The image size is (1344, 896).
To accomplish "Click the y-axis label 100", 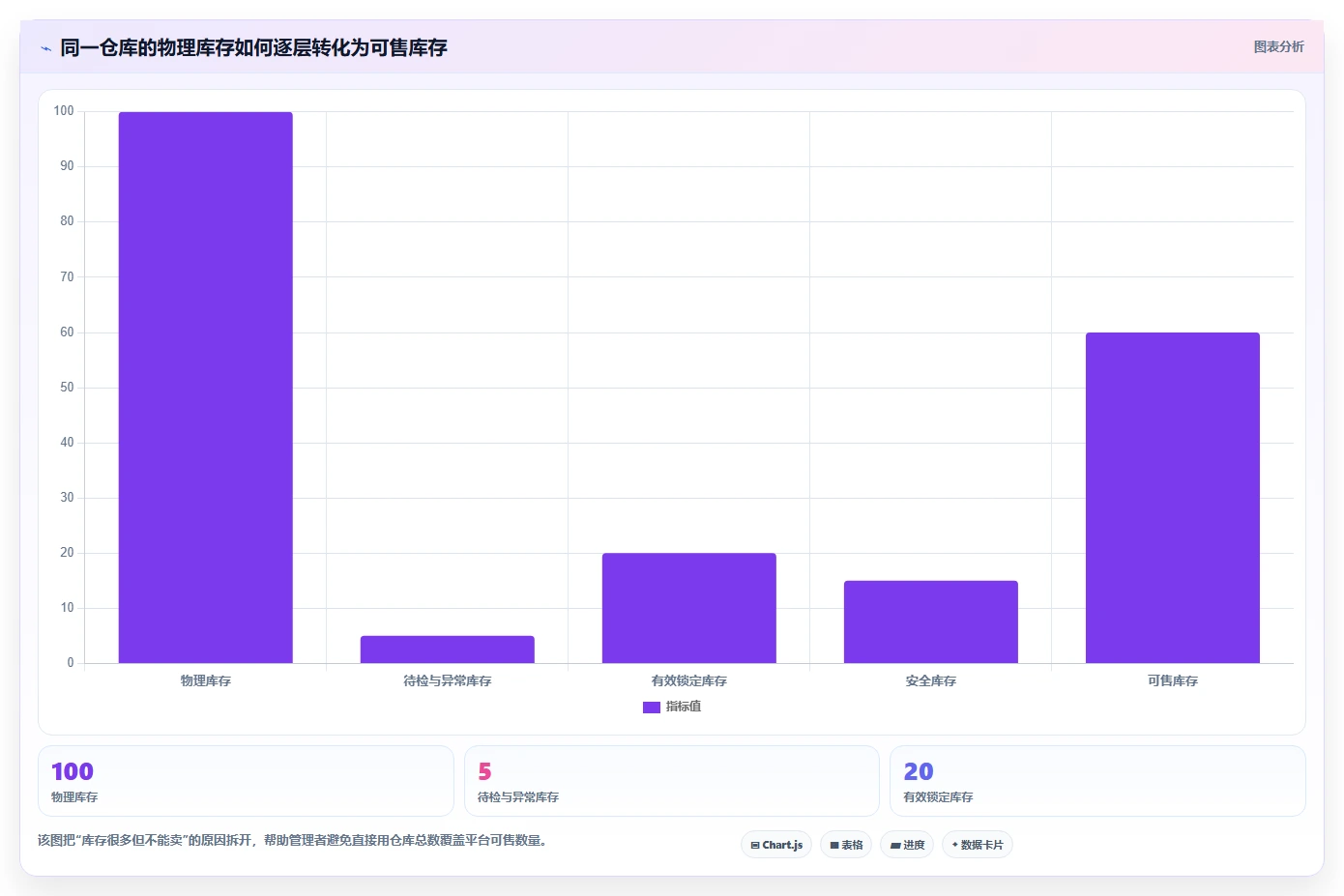I will [64, 111].
